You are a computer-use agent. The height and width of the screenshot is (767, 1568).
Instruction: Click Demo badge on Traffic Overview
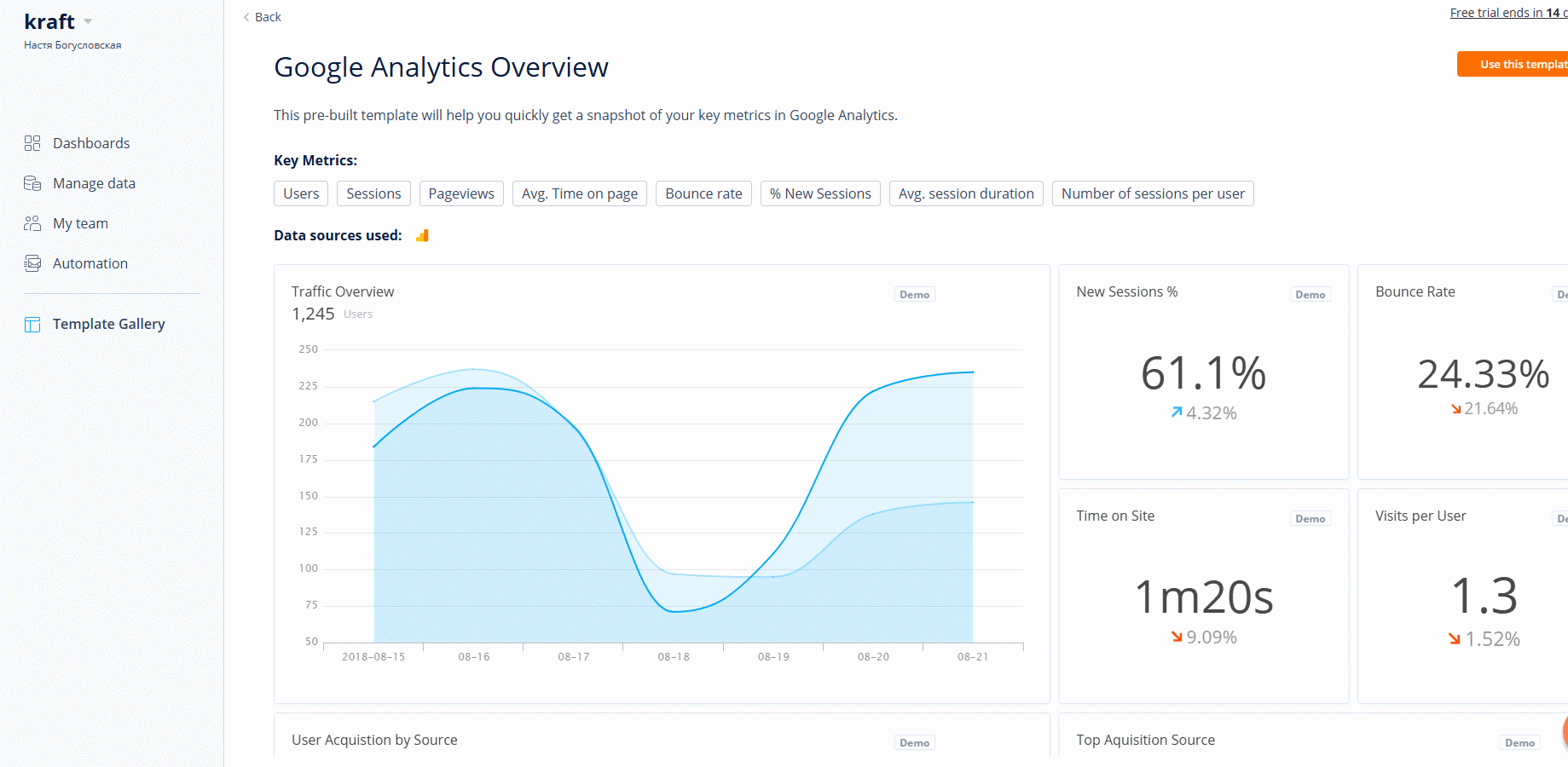point(914,294)
